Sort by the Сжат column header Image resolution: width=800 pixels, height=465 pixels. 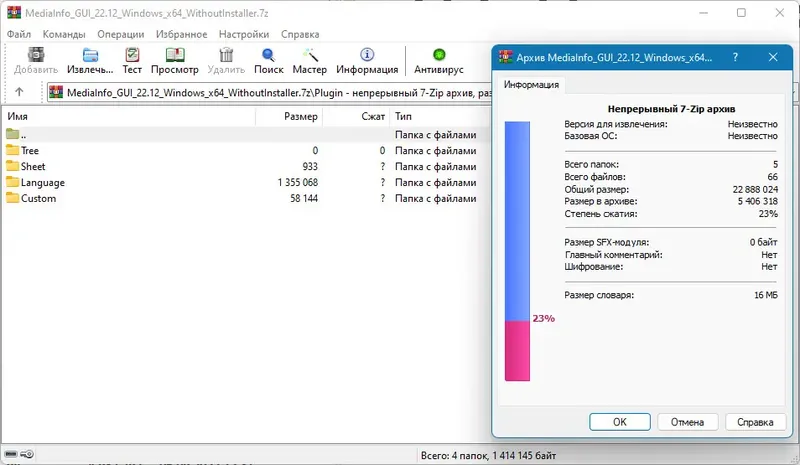(x=356, y=116)
